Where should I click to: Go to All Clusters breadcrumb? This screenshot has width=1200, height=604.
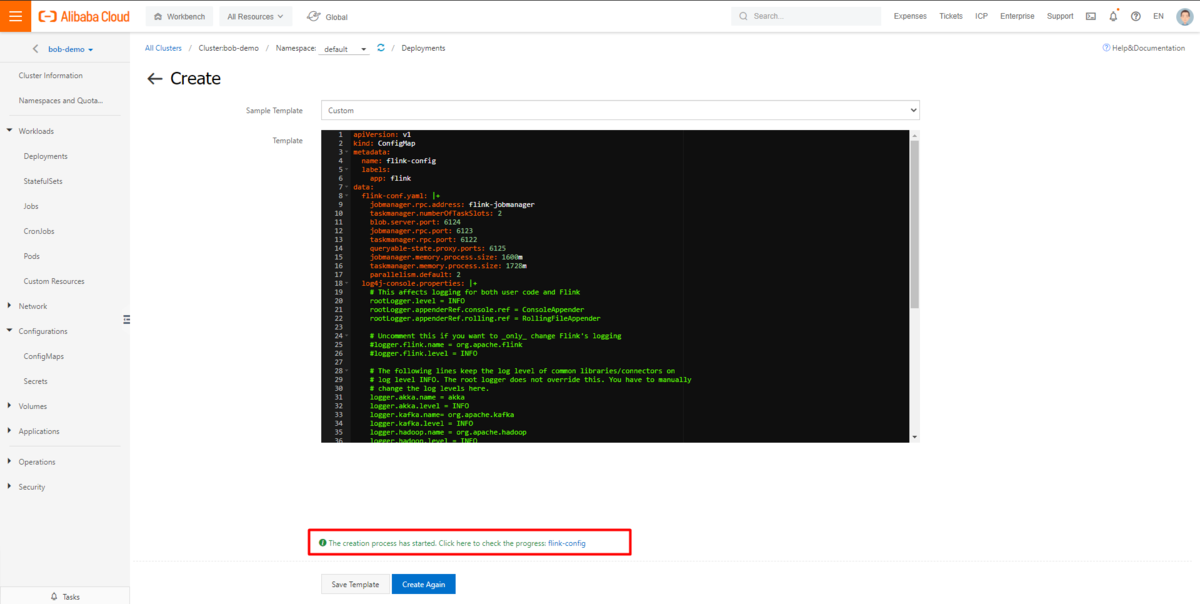tap(163, 48)
